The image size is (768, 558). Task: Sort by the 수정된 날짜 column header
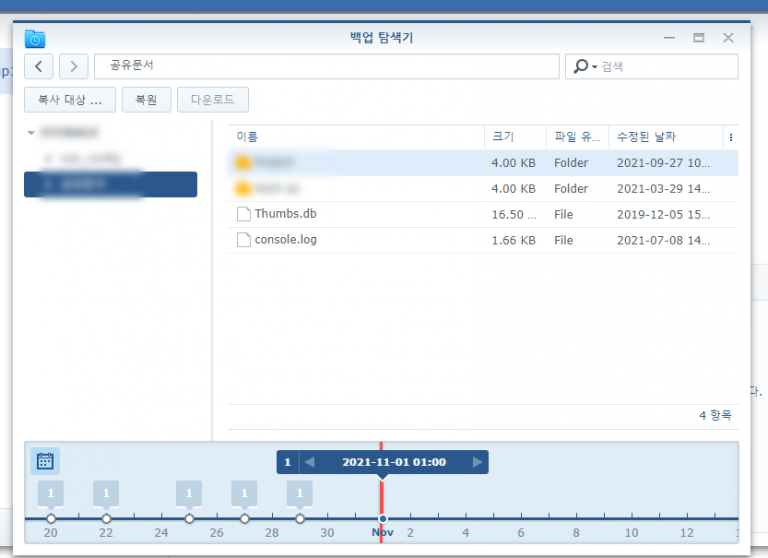coord(666,137)
